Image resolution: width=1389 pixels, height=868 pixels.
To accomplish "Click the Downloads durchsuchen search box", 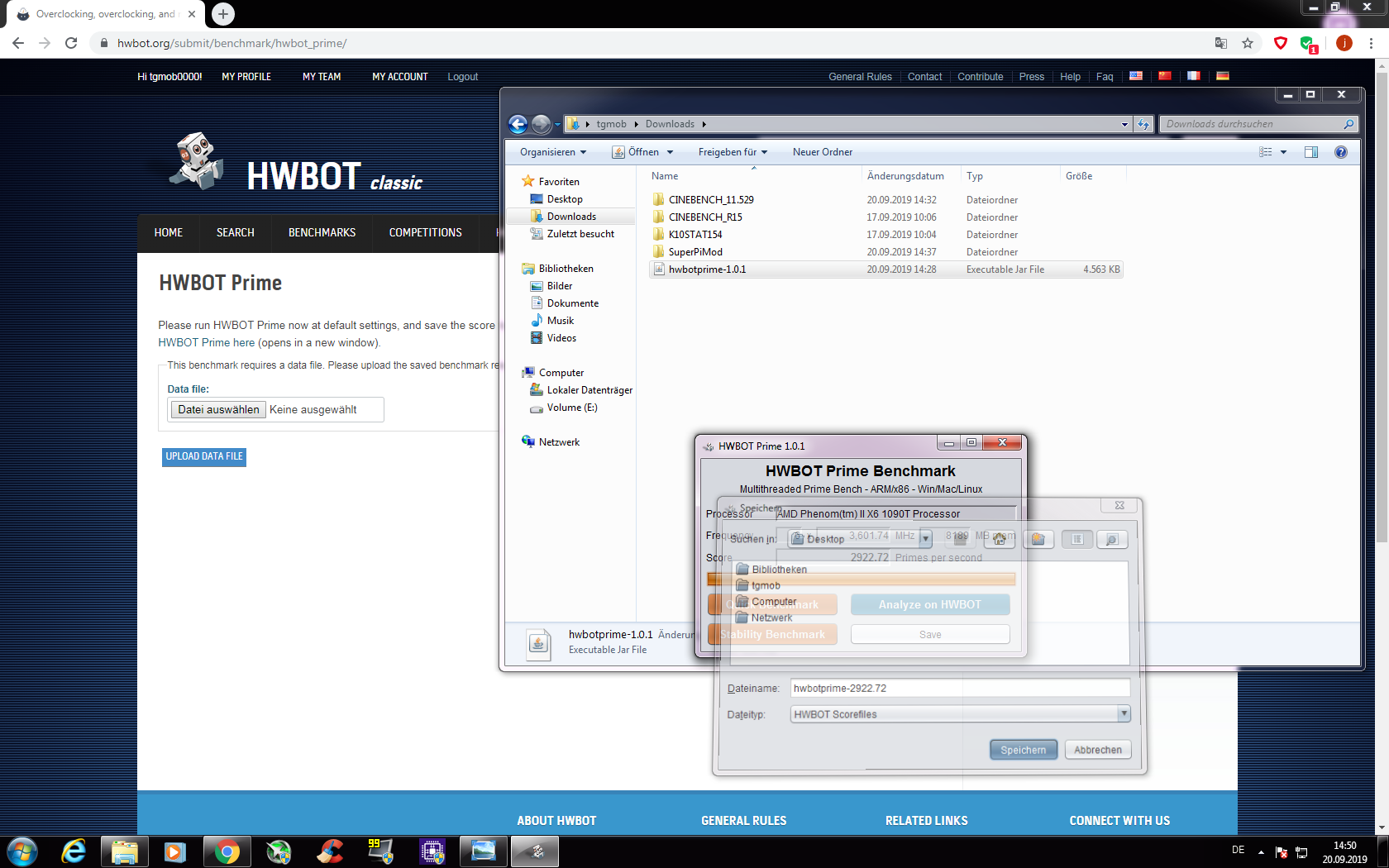I will [x=1258, y=124].
